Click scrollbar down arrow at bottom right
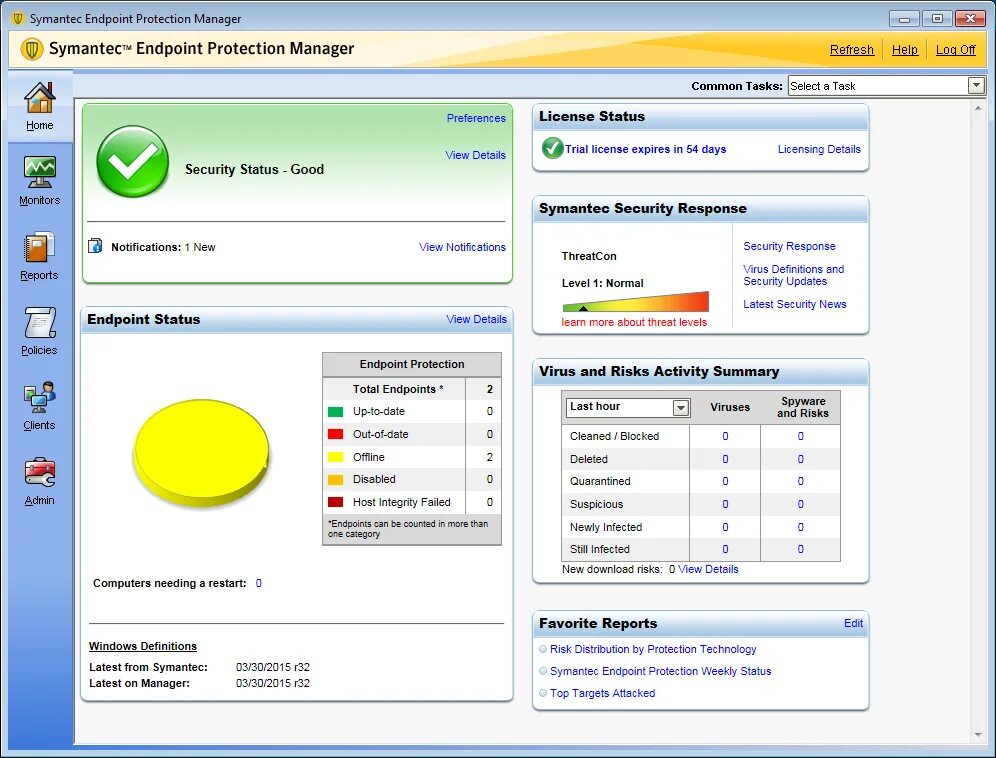This screenshot has height=758, width=996. (x=978, y=735)
